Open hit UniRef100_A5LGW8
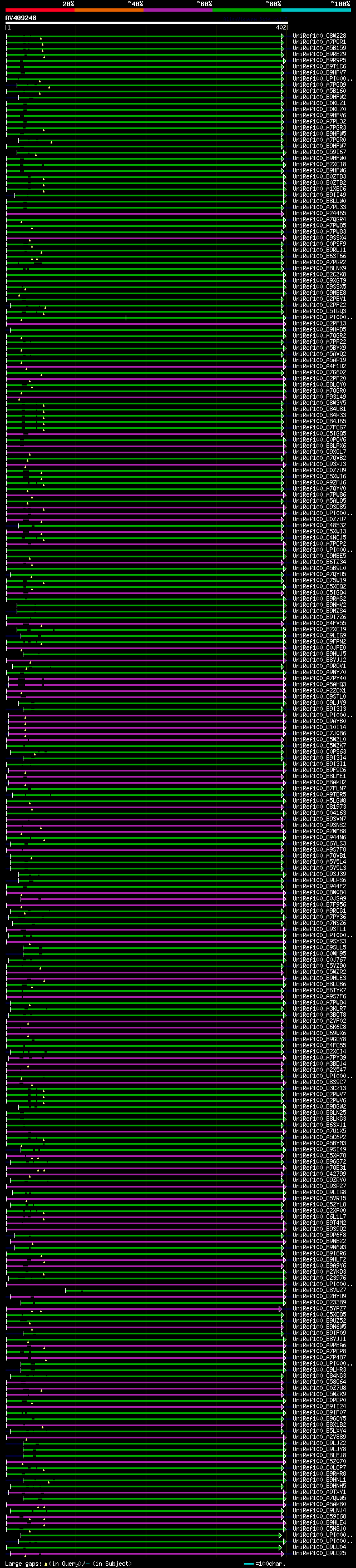 point(319,801)
